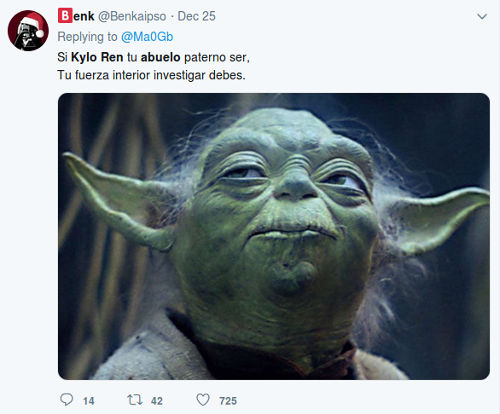The image size is (500, 414).
Task: Enlarge the Yoda image attachment
Action: pyautogui.click(x=274, y=236)
